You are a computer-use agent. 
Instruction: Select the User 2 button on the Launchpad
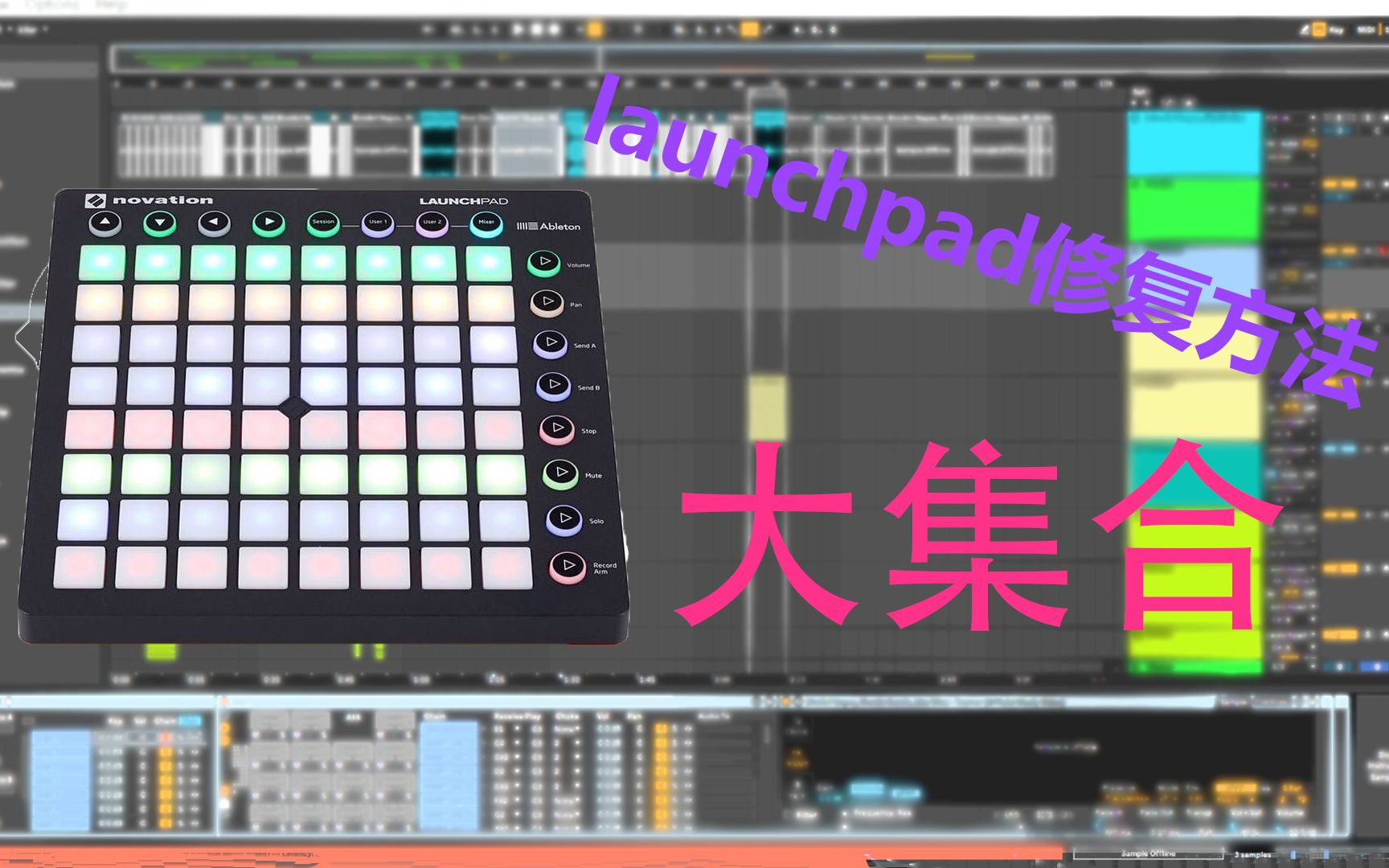[x=432, y=223]
